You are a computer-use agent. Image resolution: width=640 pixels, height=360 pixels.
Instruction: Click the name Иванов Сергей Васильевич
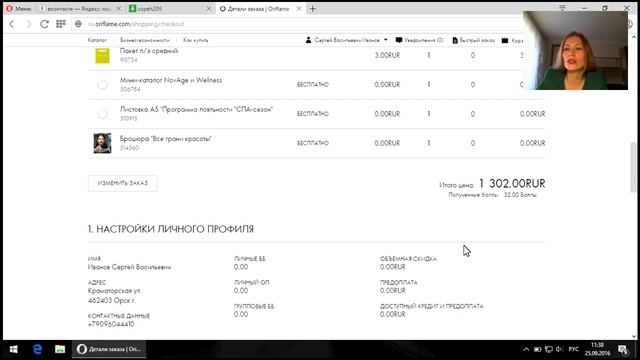coord(129,267)
